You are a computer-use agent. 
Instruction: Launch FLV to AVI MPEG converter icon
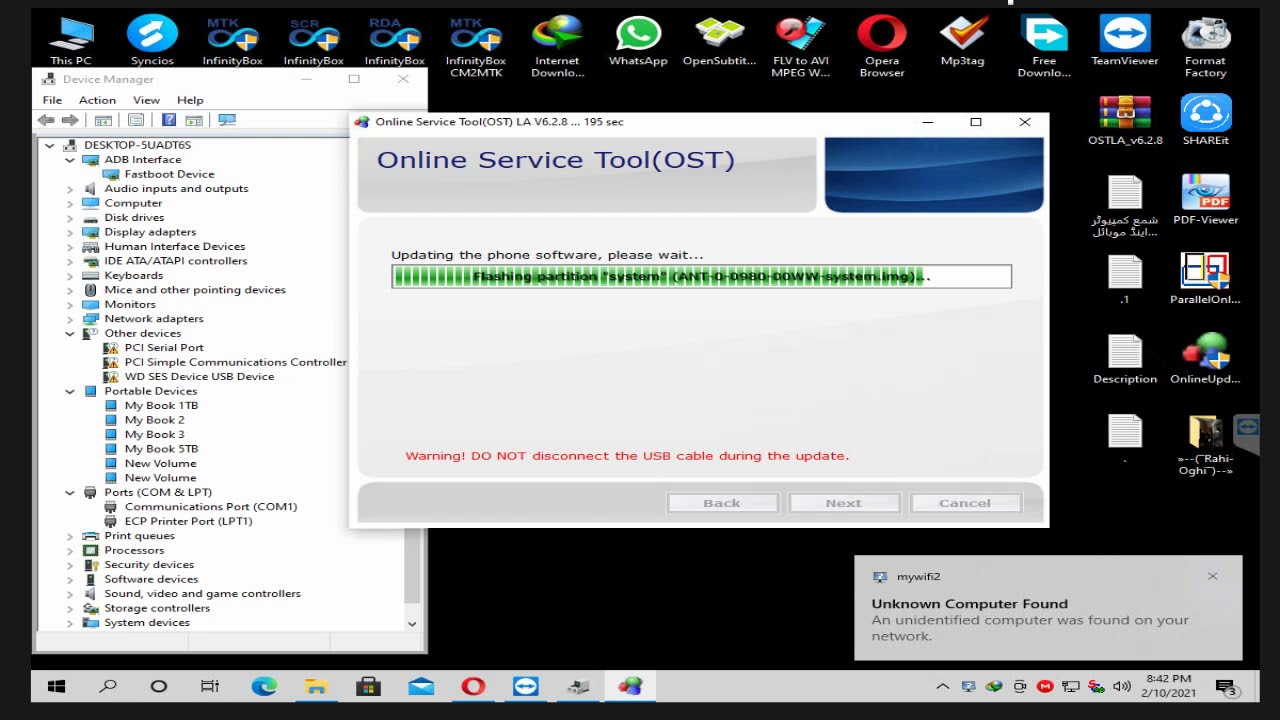coord(800,47)
